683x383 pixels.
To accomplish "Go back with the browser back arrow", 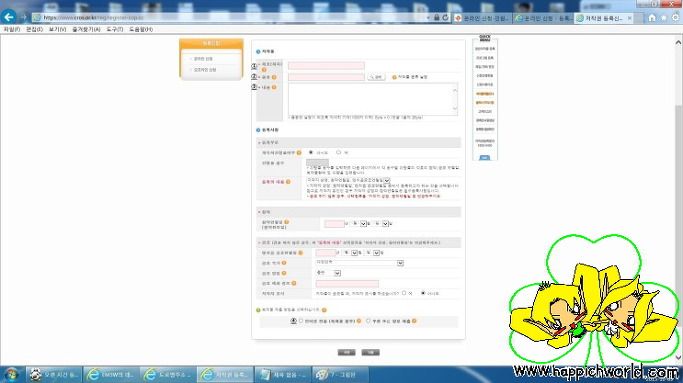I will [8, 17].
